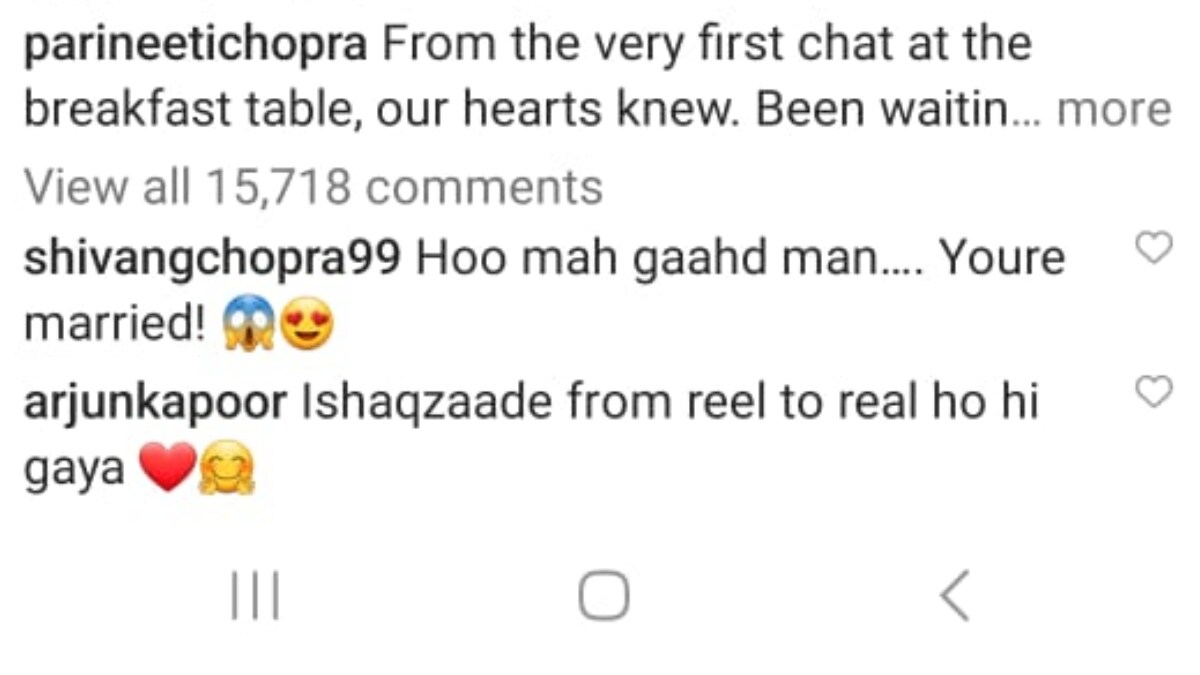Tap the Android back button
The image size is (1200, 675).
[955, 596]
